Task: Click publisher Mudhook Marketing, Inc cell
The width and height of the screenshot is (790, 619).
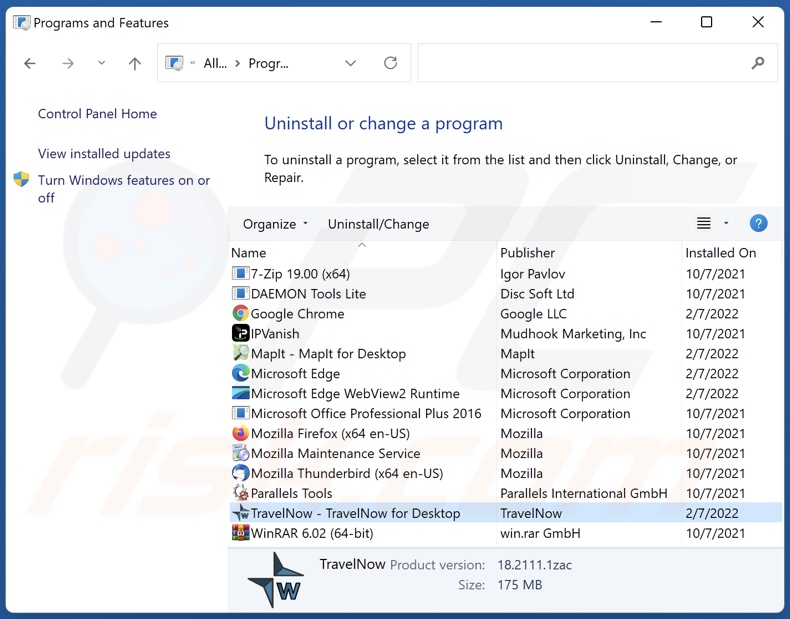Action: 573,334
